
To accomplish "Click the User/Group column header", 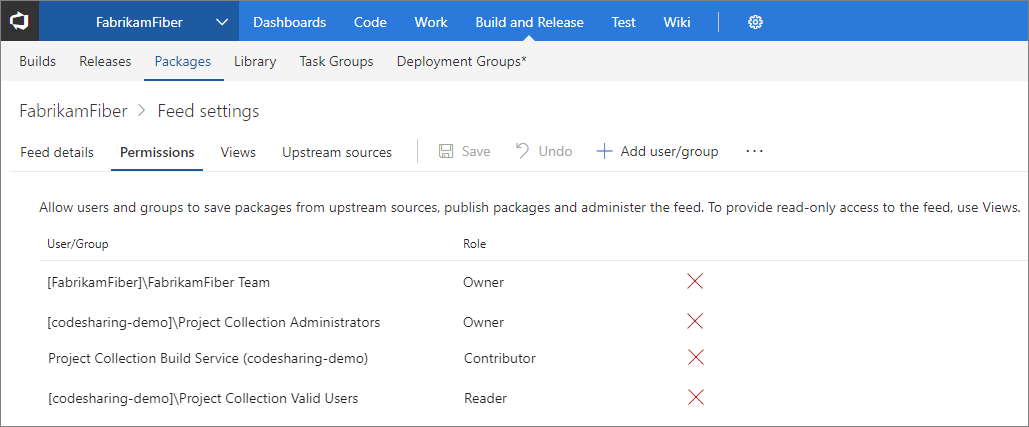I will click(x=77, y=244).
